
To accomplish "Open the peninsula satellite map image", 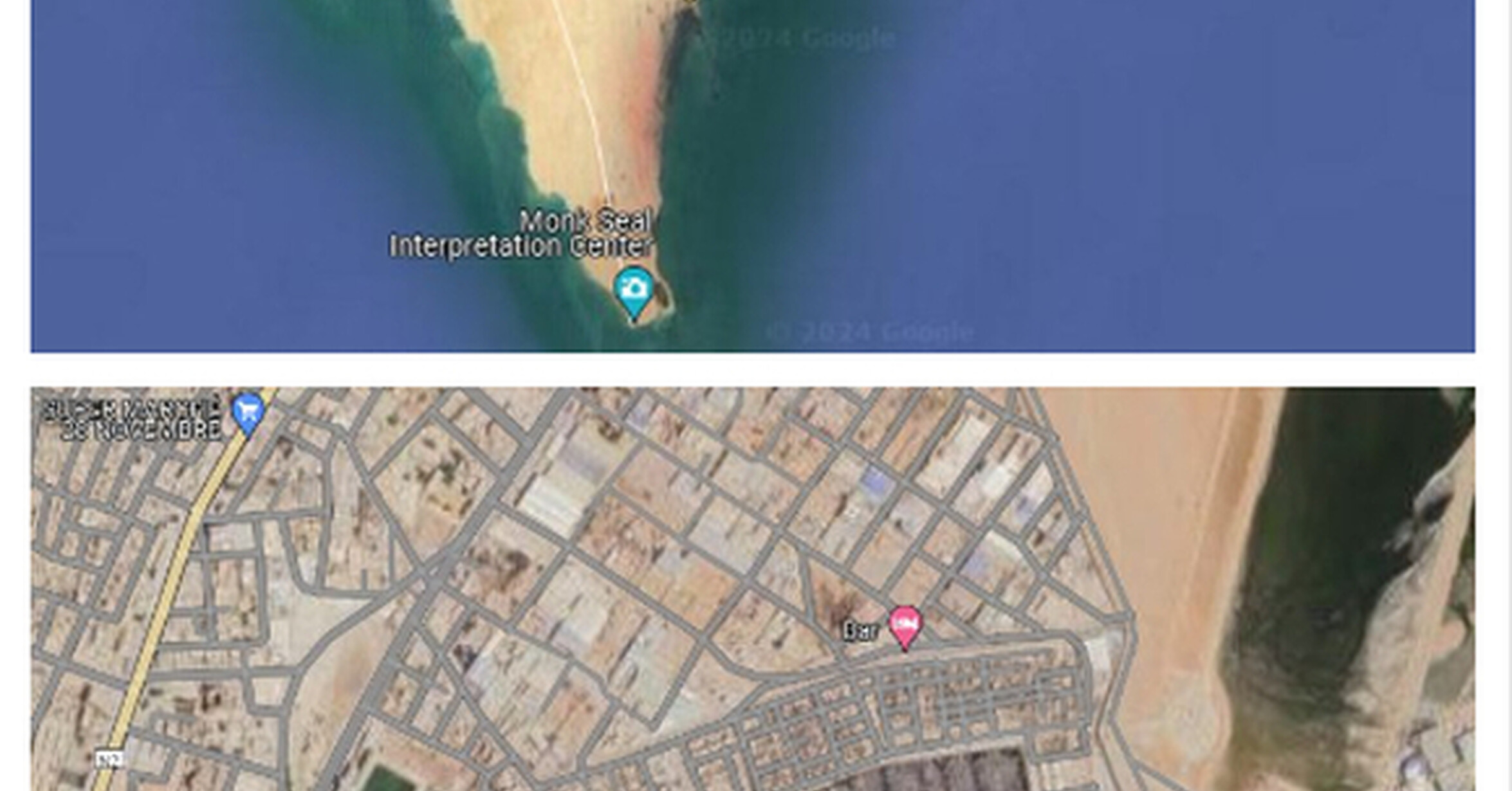I will pyautogui.click(x=753, y=176).
